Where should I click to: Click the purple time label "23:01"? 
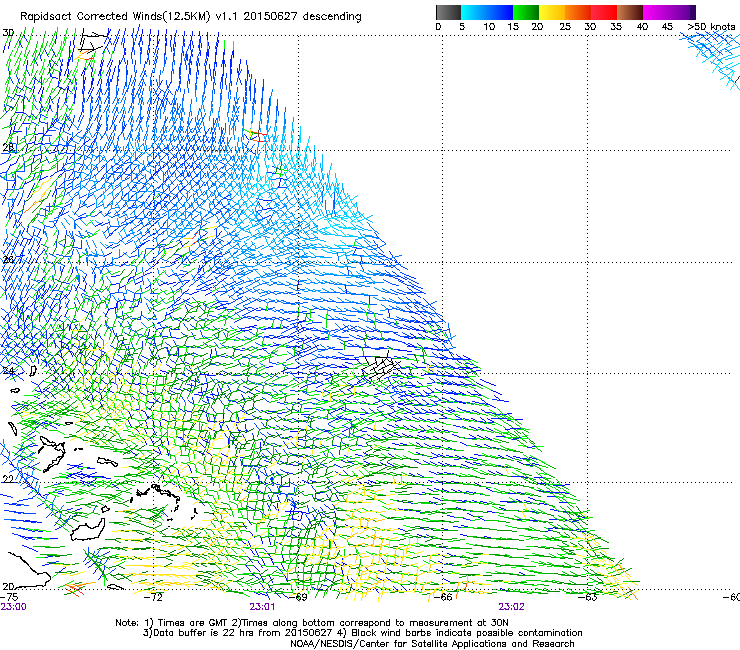pyautogui.click(x=262, y=607)
